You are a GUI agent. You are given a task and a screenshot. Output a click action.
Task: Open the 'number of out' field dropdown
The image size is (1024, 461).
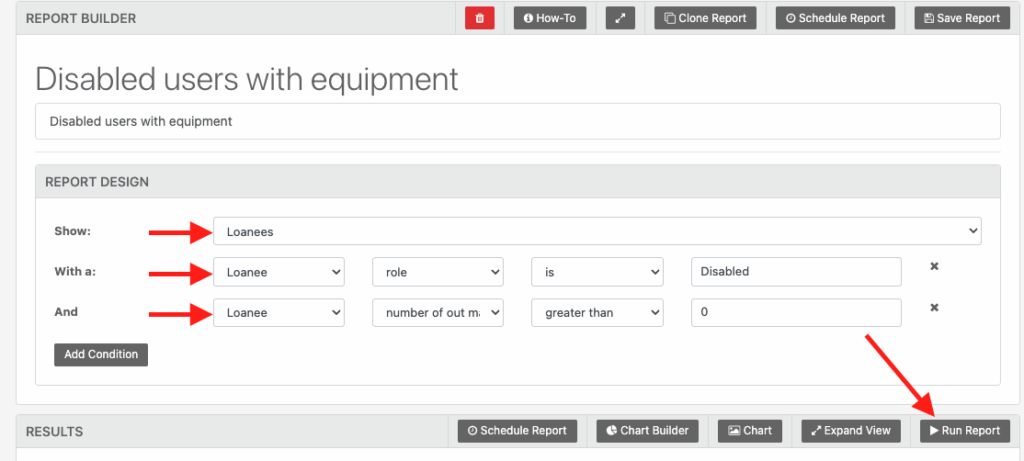438,313
